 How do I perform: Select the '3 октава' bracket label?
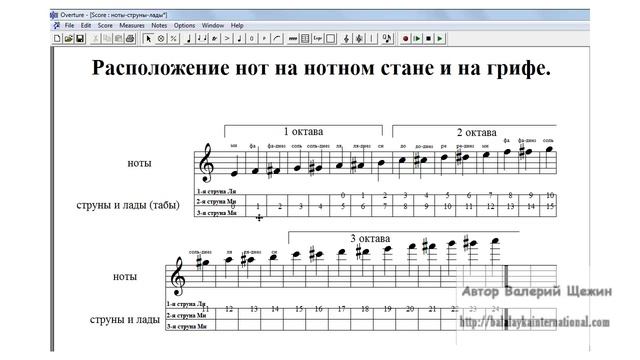[x=370, y=238]
